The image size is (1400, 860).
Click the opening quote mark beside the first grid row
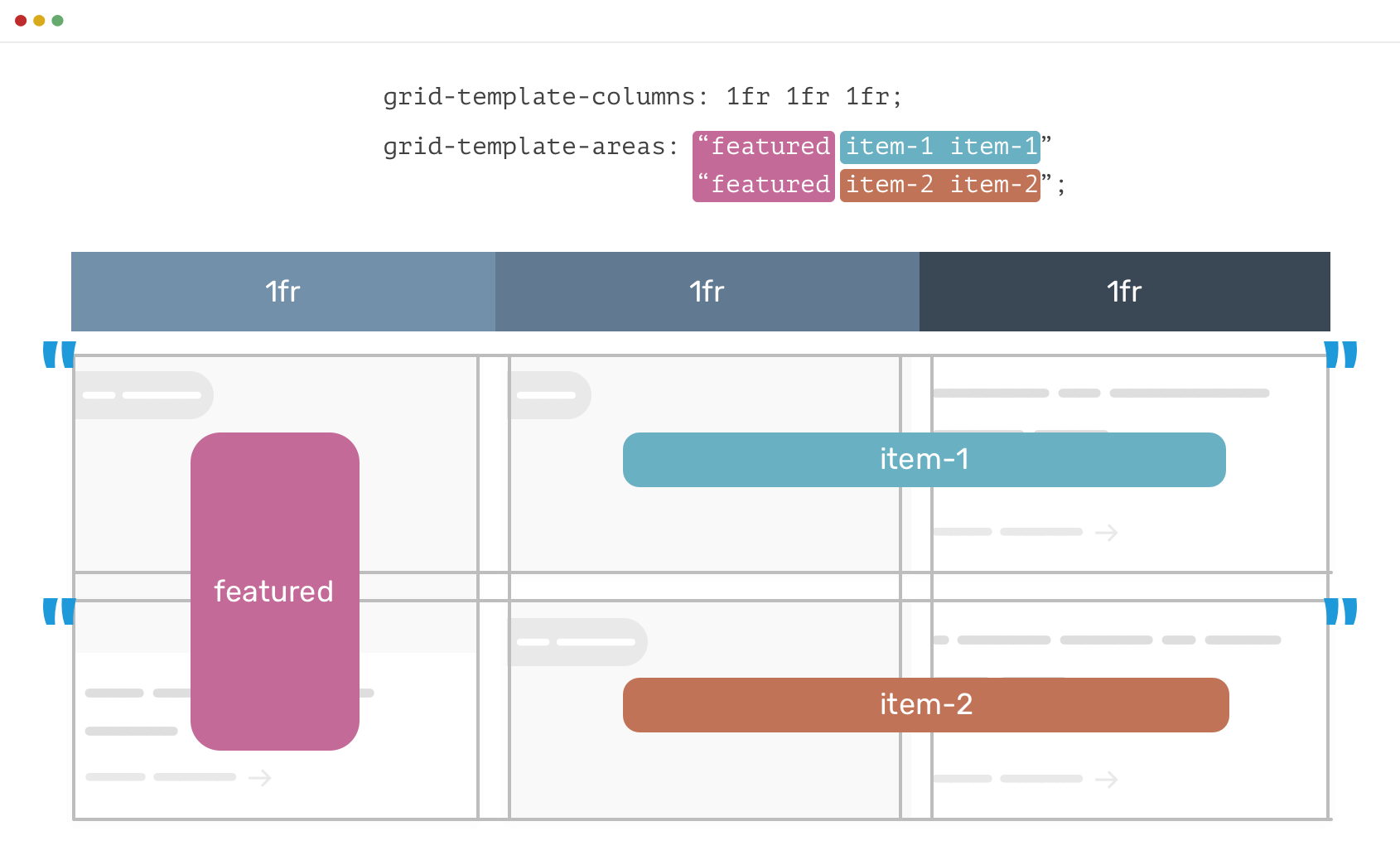(58, 356)
